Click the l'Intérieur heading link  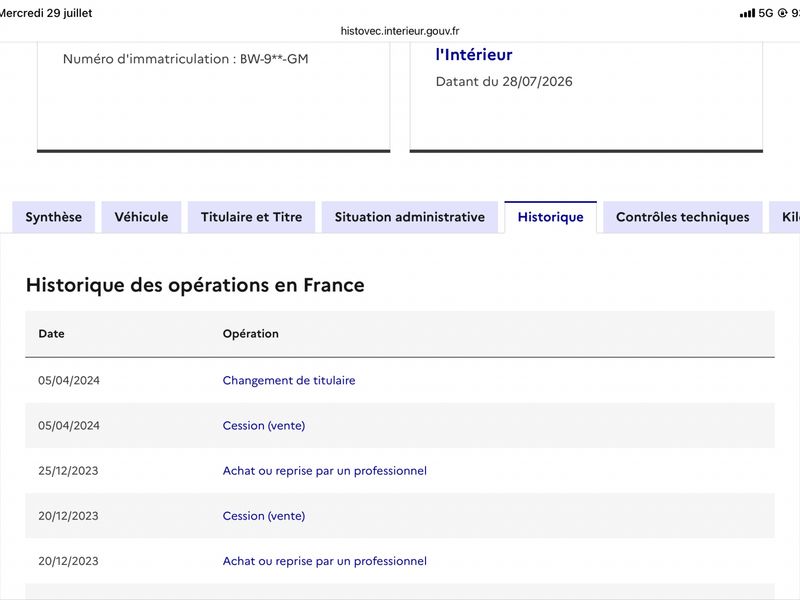[474, 55]
